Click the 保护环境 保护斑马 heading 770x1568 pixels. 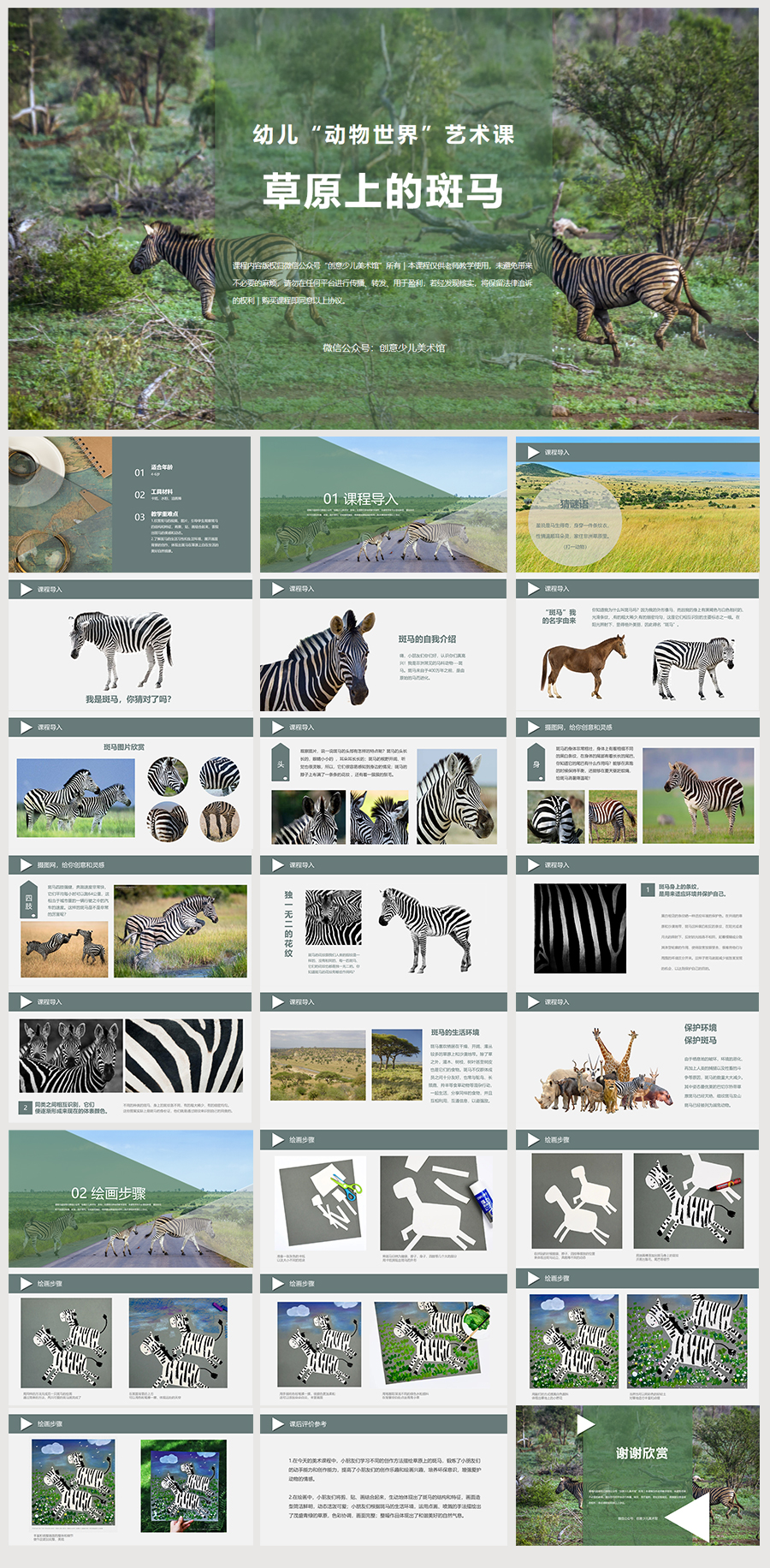tap(700, 1034)
